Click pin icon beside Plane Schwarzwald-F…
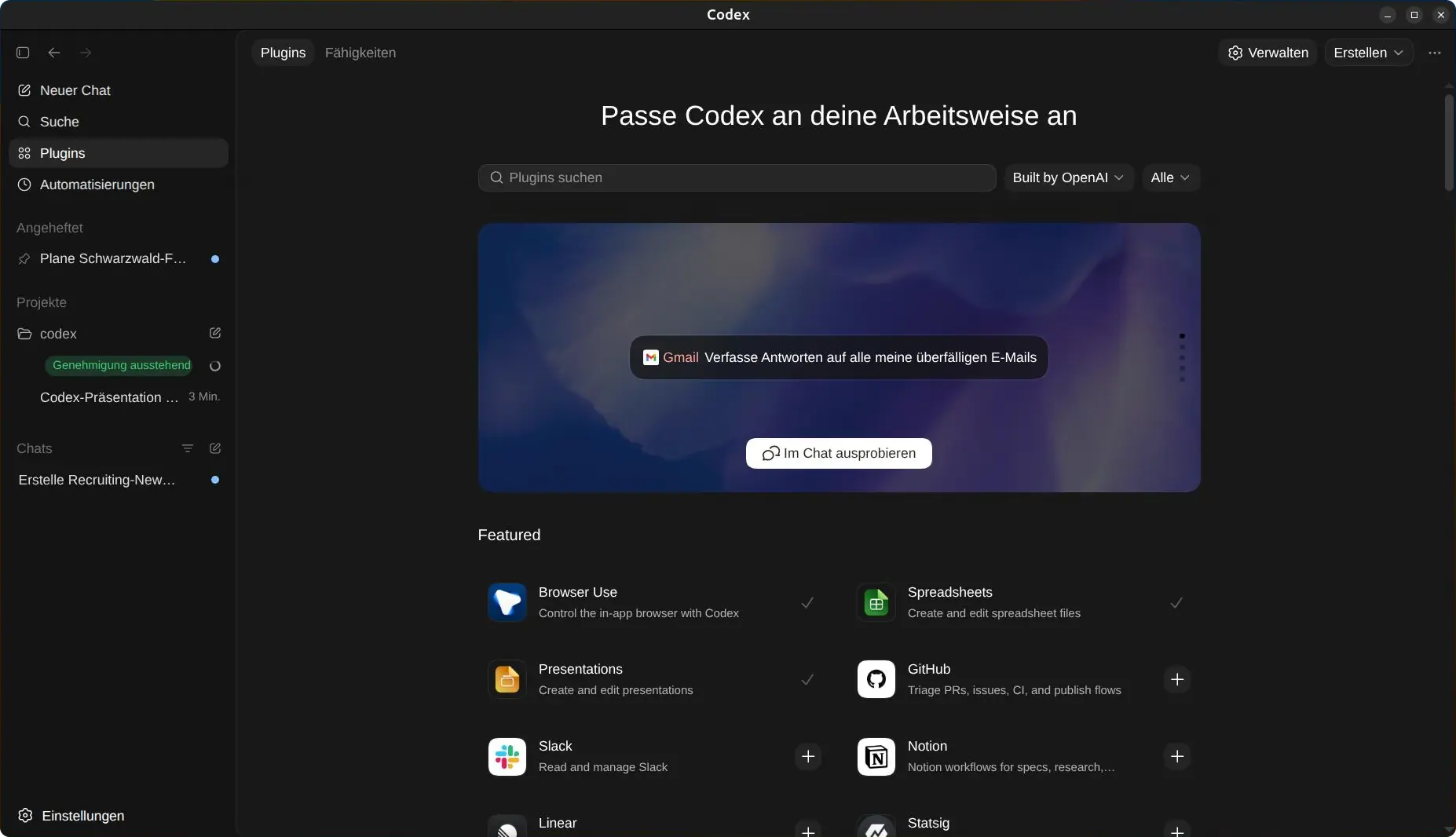The width and height of the screenshot is (1456, 837). click(24, 258)
